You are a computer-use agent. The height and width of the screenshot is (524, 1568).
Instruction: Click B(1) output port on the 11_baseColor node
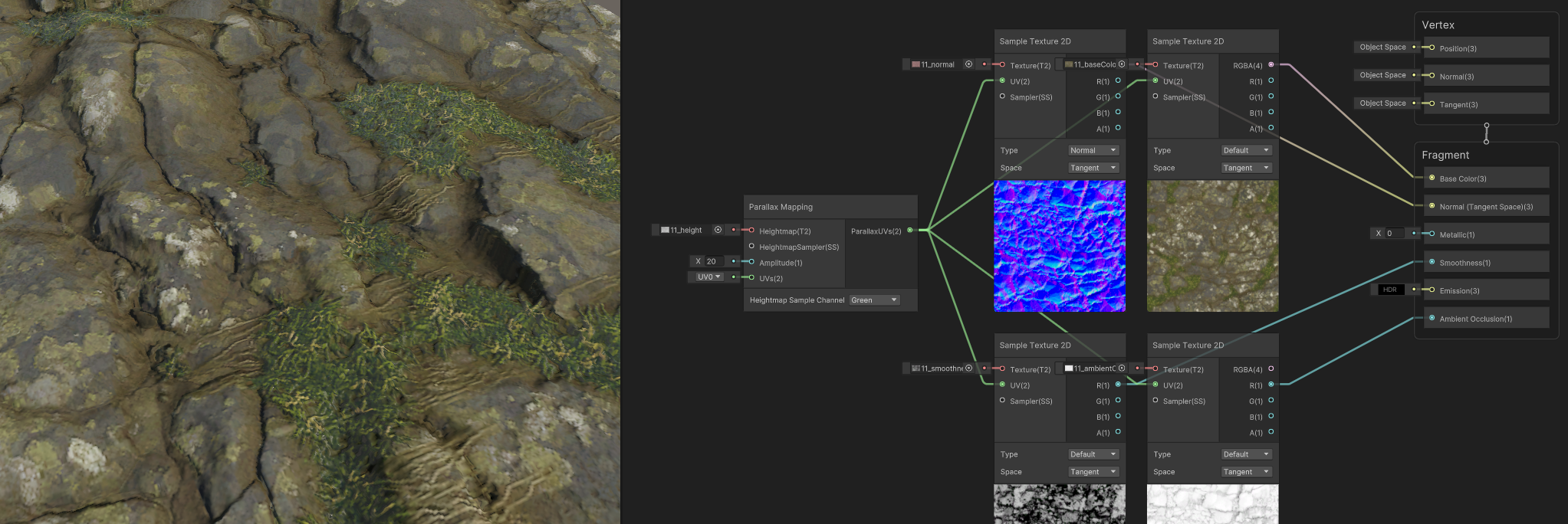pos(1271,112)
